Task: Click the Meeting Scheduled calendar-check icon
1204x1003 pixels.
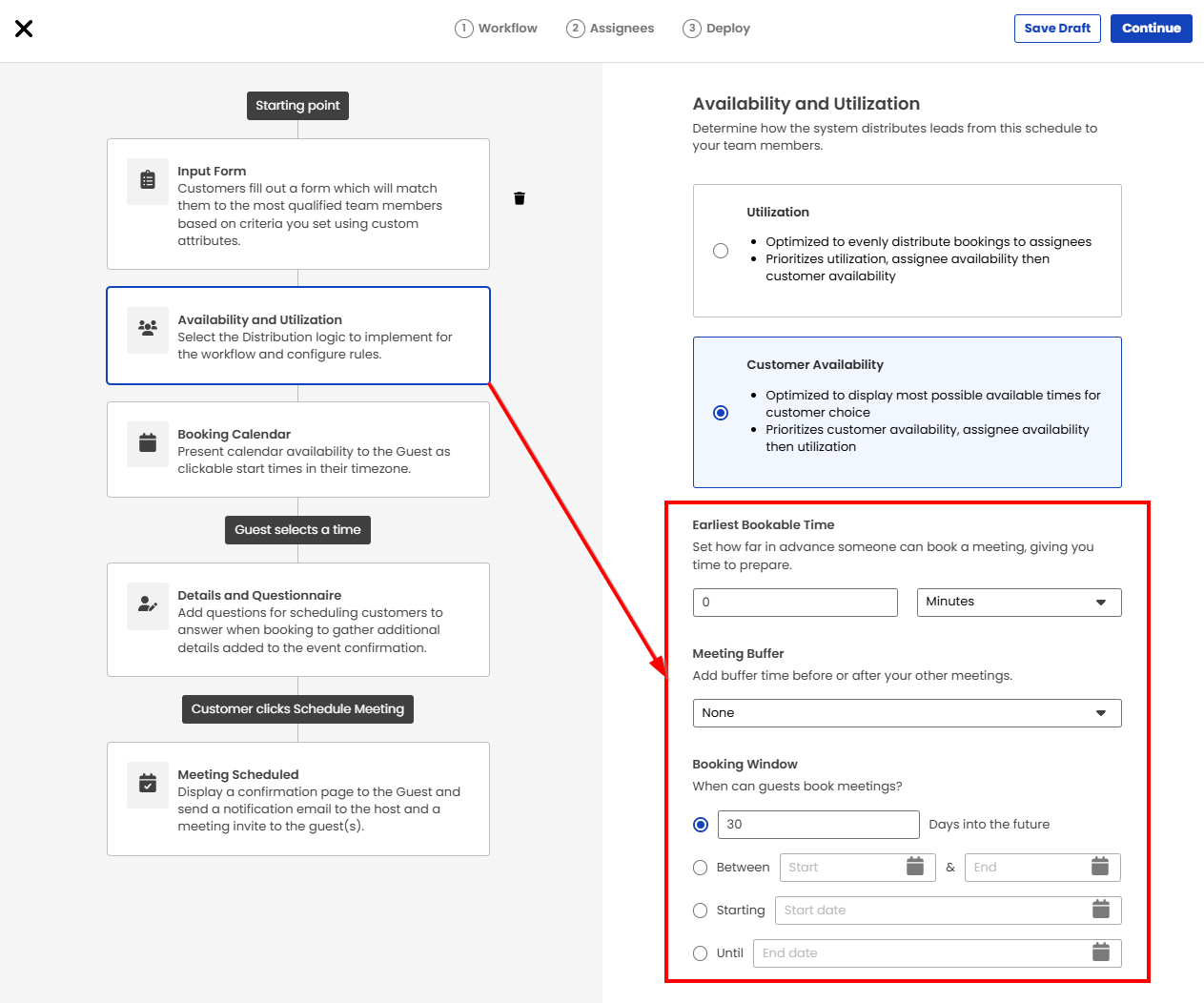Action: pos(148,784)
